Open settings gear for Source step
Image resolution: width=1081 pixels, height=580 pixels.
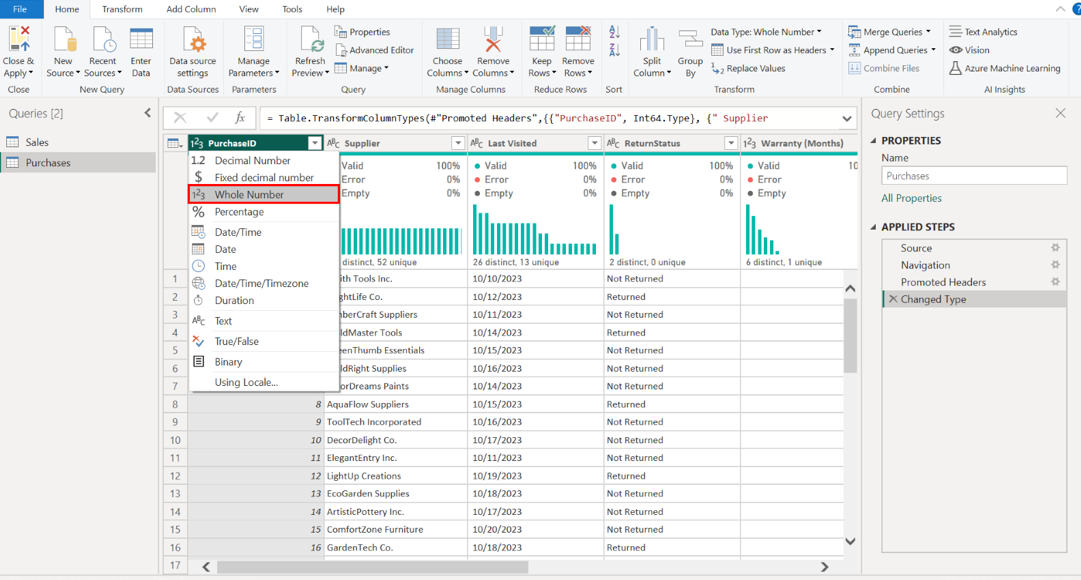1055,248
